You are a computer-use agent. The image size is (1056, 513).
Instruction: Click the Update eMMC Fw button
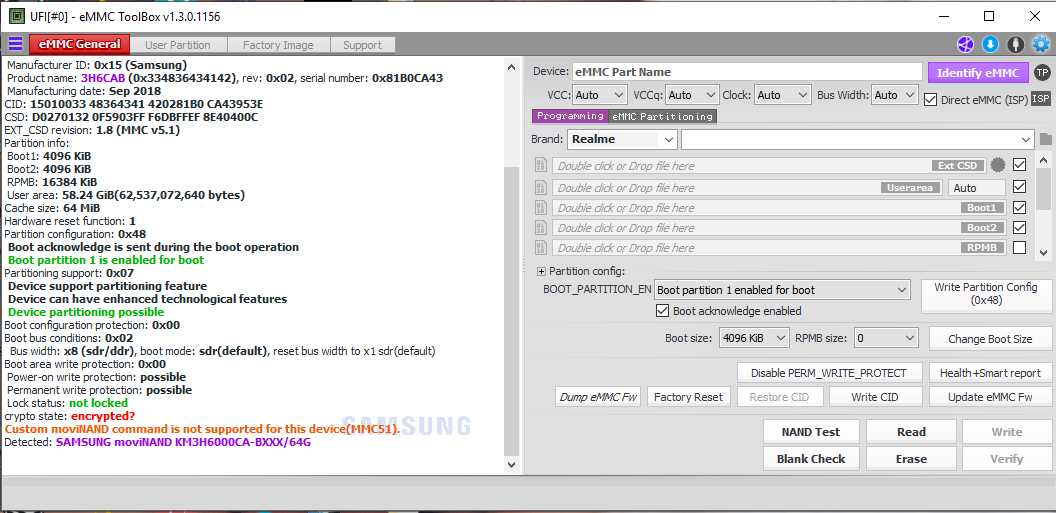[990, 397]
